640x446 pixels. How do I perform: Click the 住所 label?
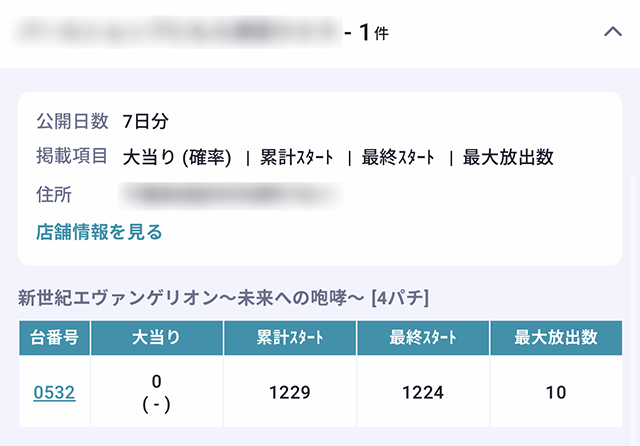pos(54,194)
